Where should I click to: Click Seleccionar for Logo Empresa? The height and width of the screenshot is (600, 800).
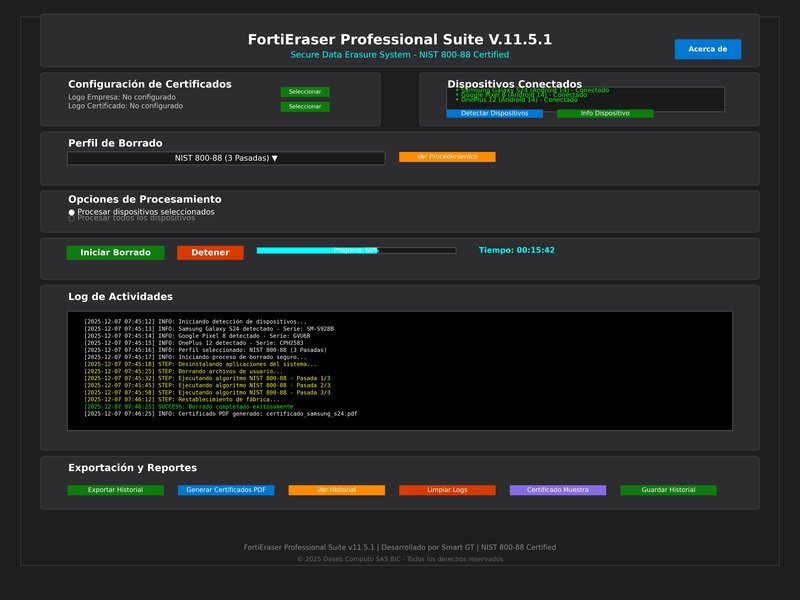pyautogui.click(x=304, y=92)
